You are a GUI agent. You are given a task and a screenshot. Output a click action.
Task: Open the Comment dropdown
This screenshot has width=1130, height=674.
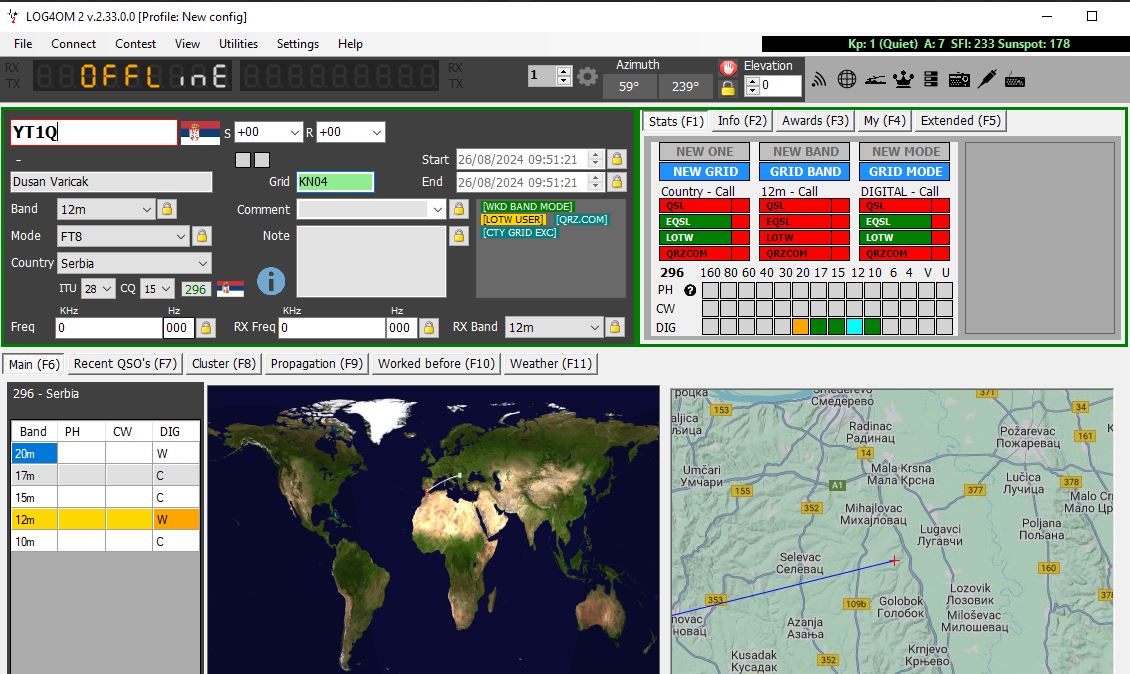(437, 210)
